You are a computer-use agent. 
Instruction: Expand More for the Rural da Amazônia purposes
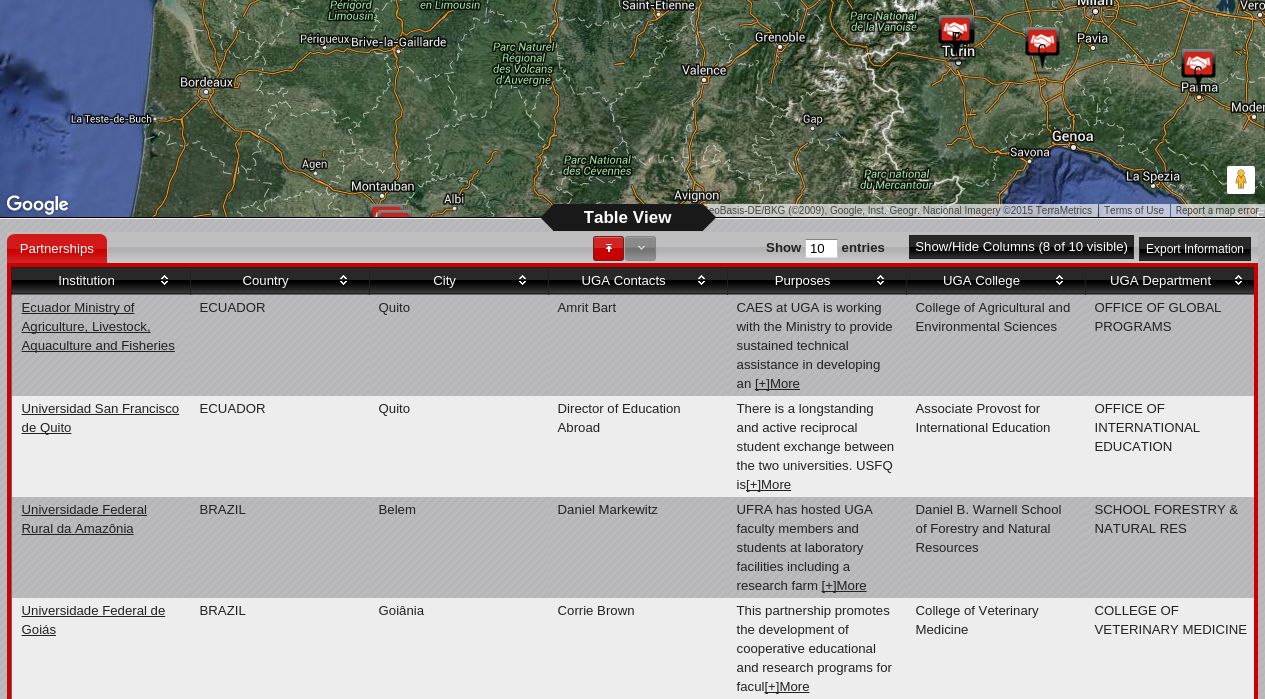[844, 586]
